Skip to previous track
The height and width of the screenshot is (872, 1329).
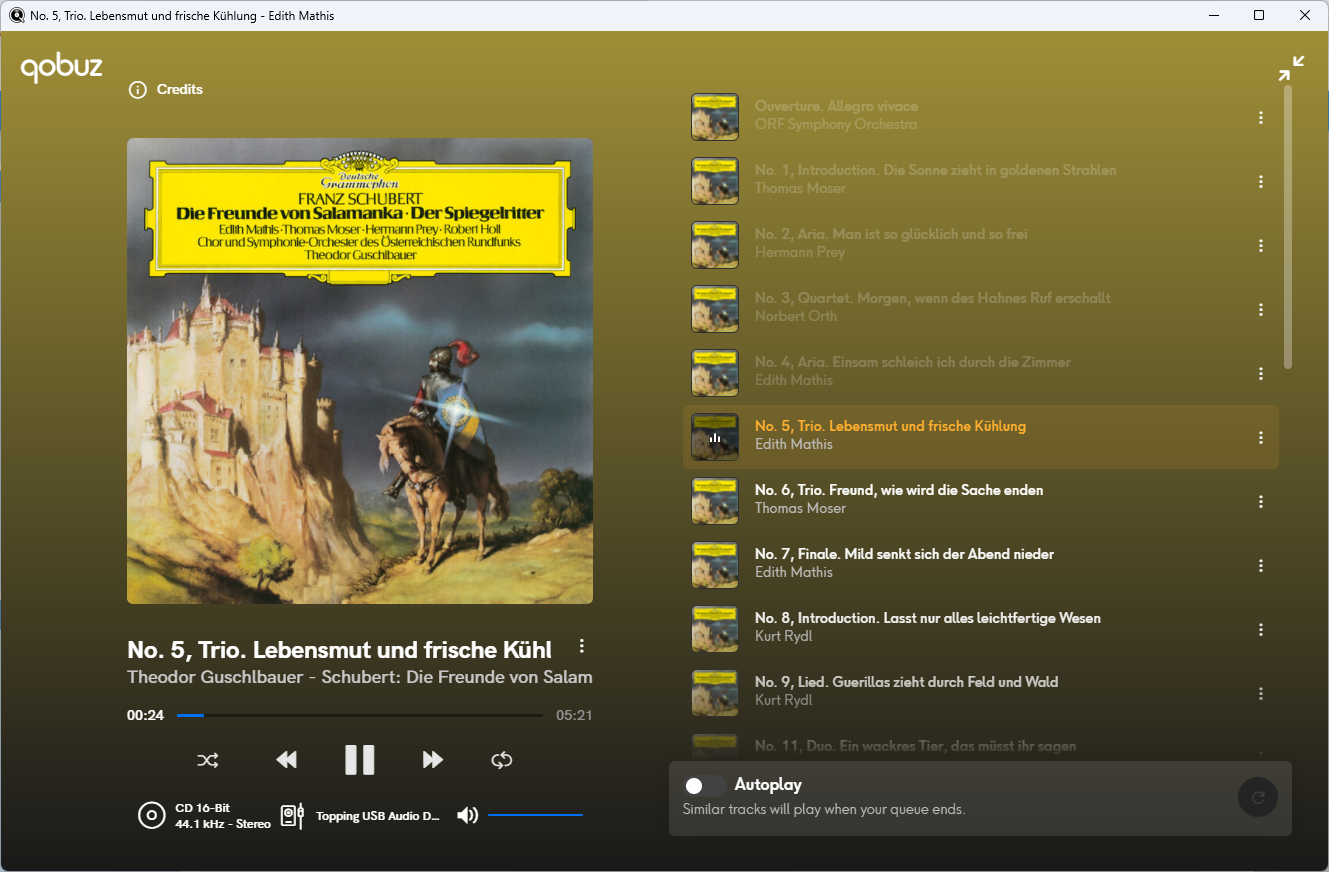[x=286, y=760]
